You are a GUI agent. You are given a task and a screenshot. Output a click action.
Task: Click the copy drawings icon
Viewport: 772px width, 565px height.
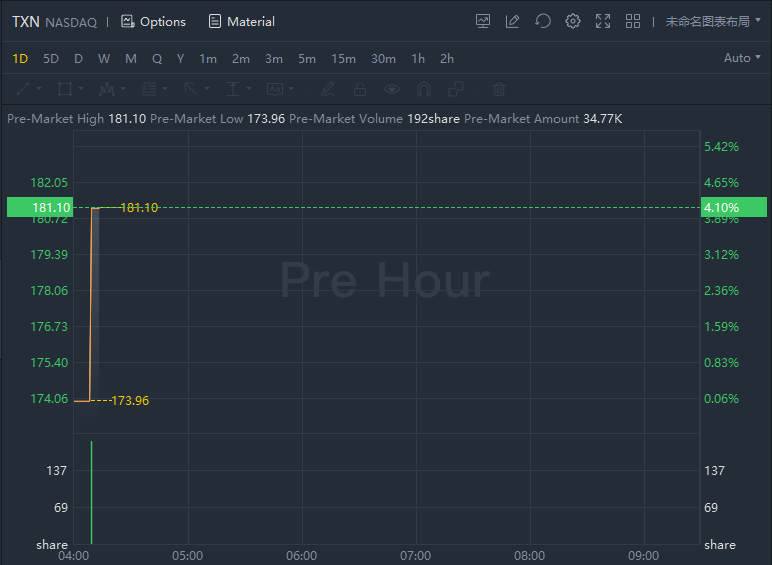[456, 89]
